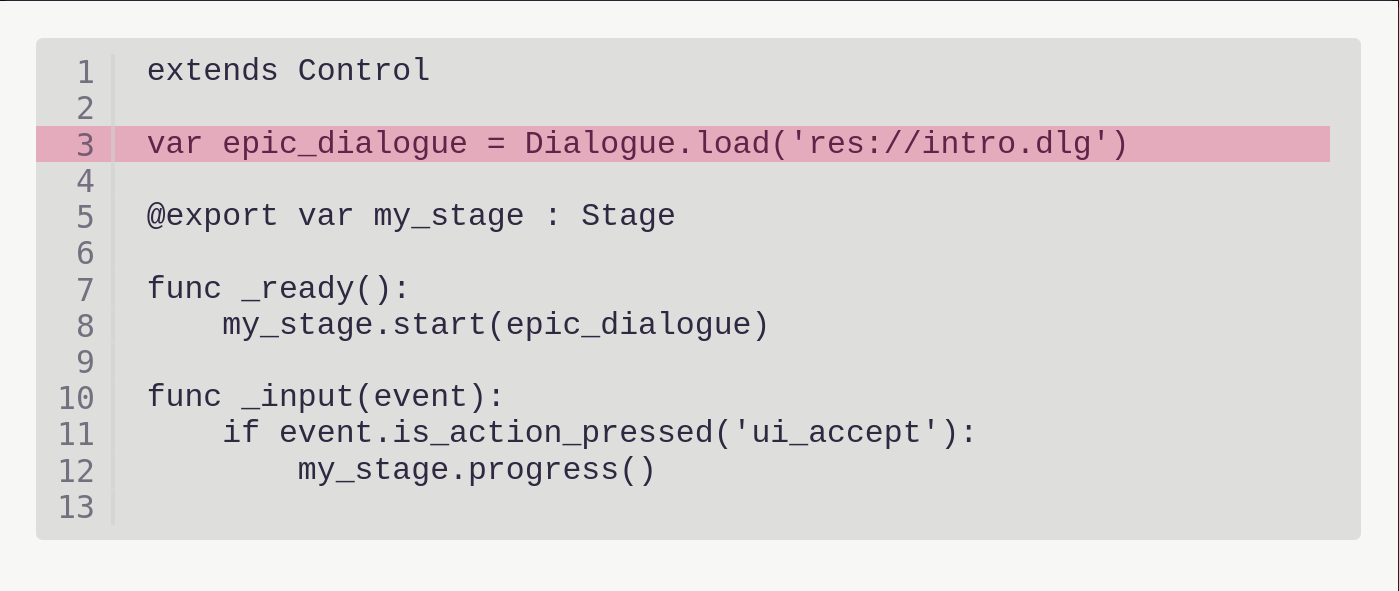Select line number 3 in gutter
Viewport: 1399px width, 591px height.
[85, 145]
